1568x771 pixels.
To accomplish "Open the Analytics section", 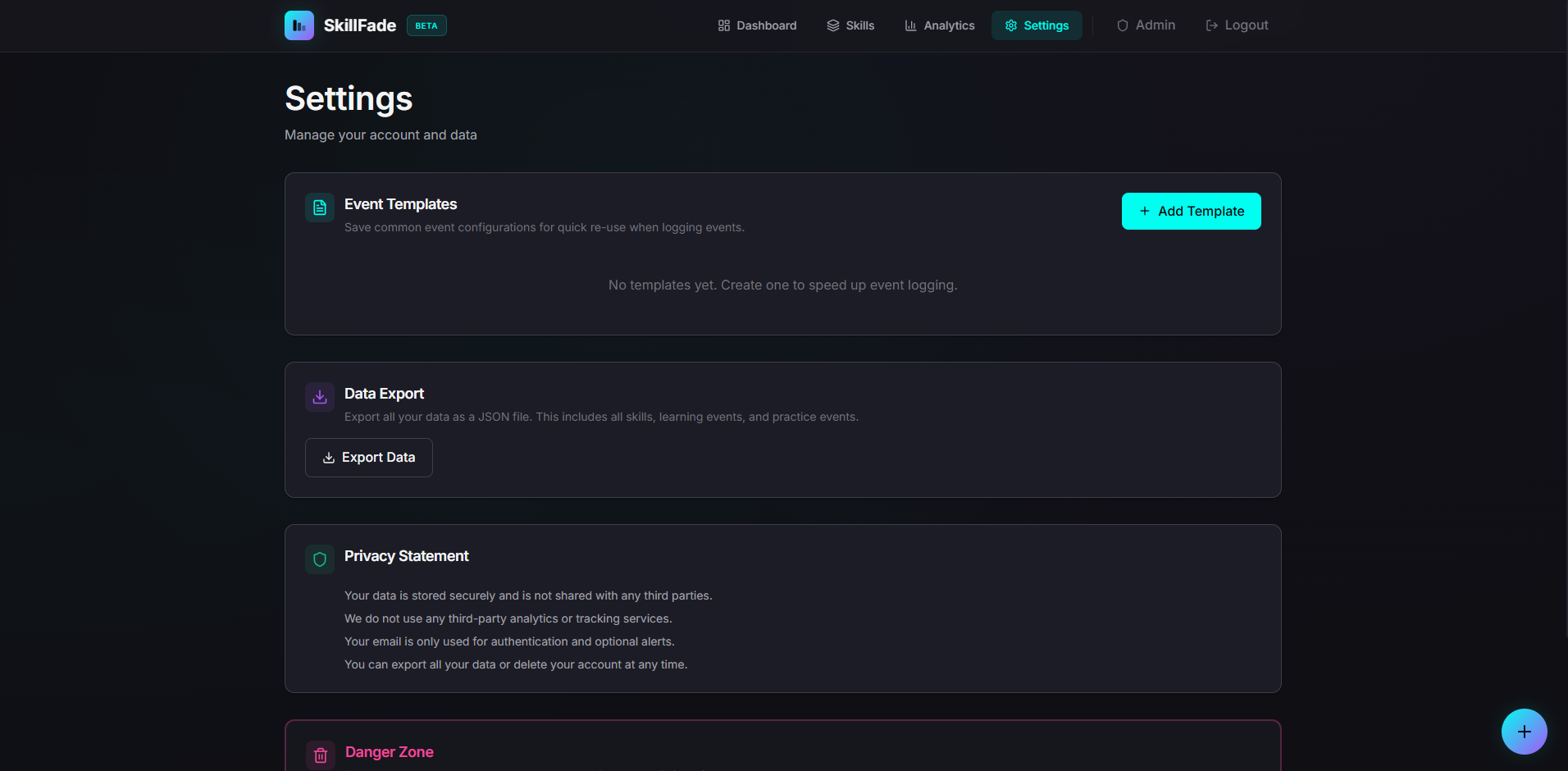I will coord(949,25).
